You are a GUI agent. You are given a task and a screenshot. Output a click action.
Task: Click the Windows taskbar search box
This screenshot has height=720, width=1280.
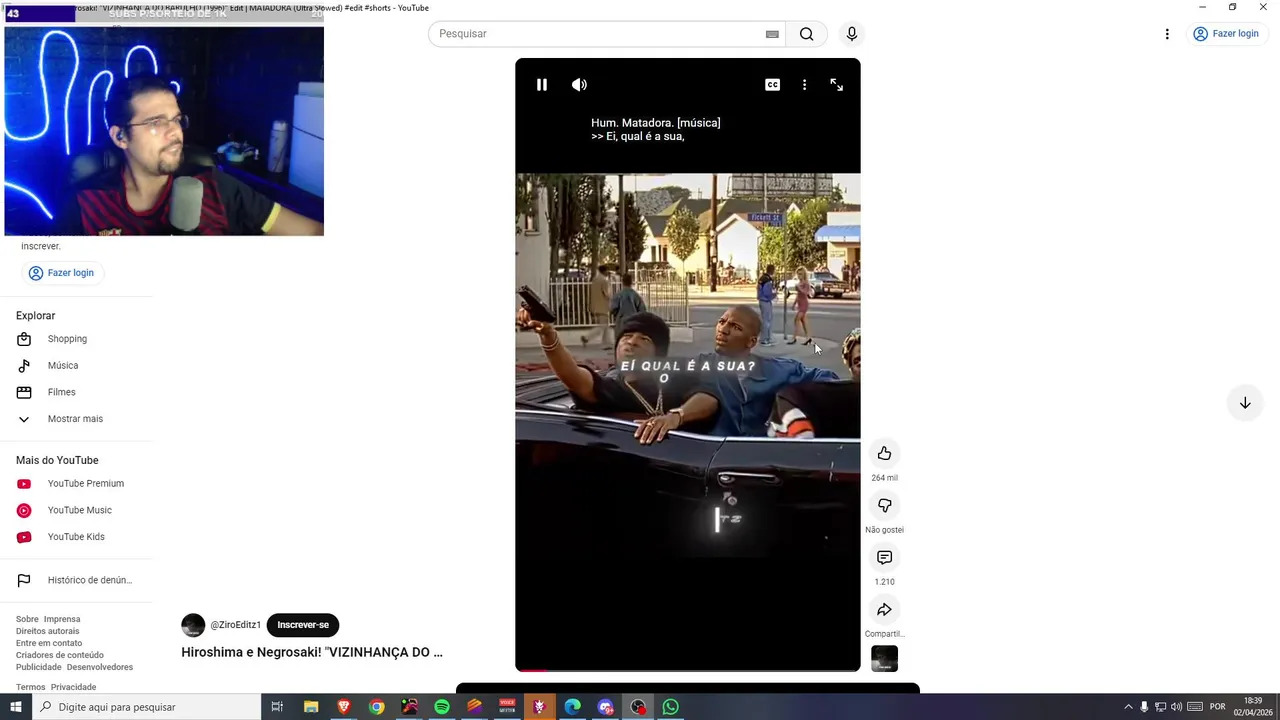click(x=146, y=707)
